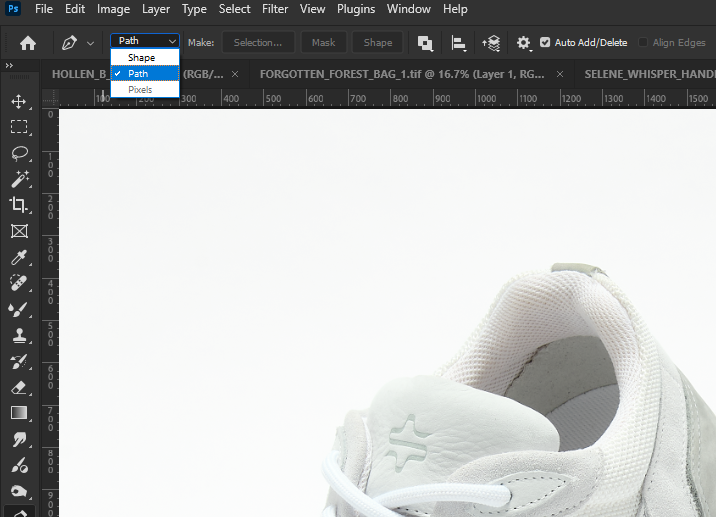This screenshot has width=716, height=517.
Task: Select the Gradient tool swatch
Action: click(18, 413)
